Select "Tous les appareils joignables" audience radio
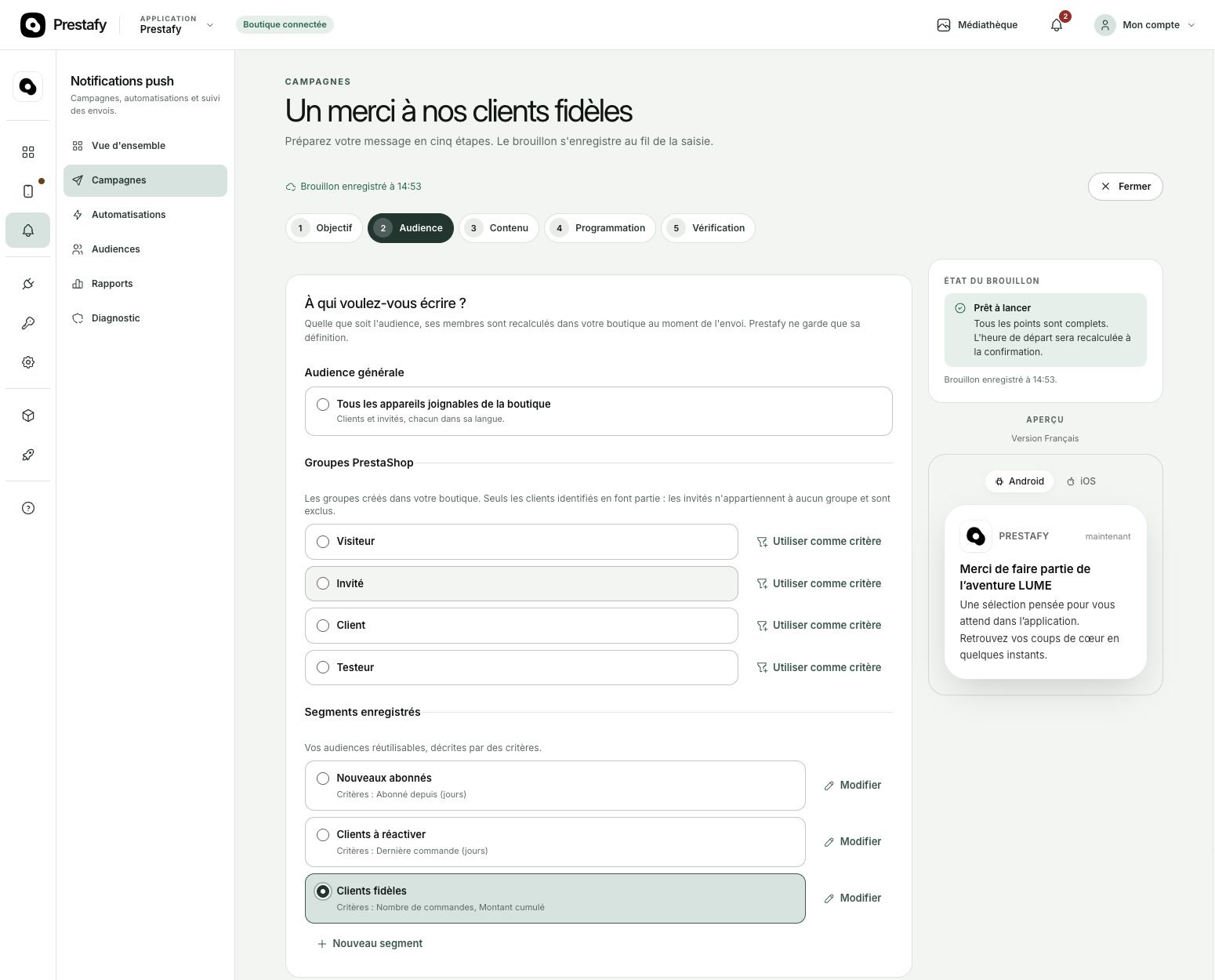 coord(323,405)
